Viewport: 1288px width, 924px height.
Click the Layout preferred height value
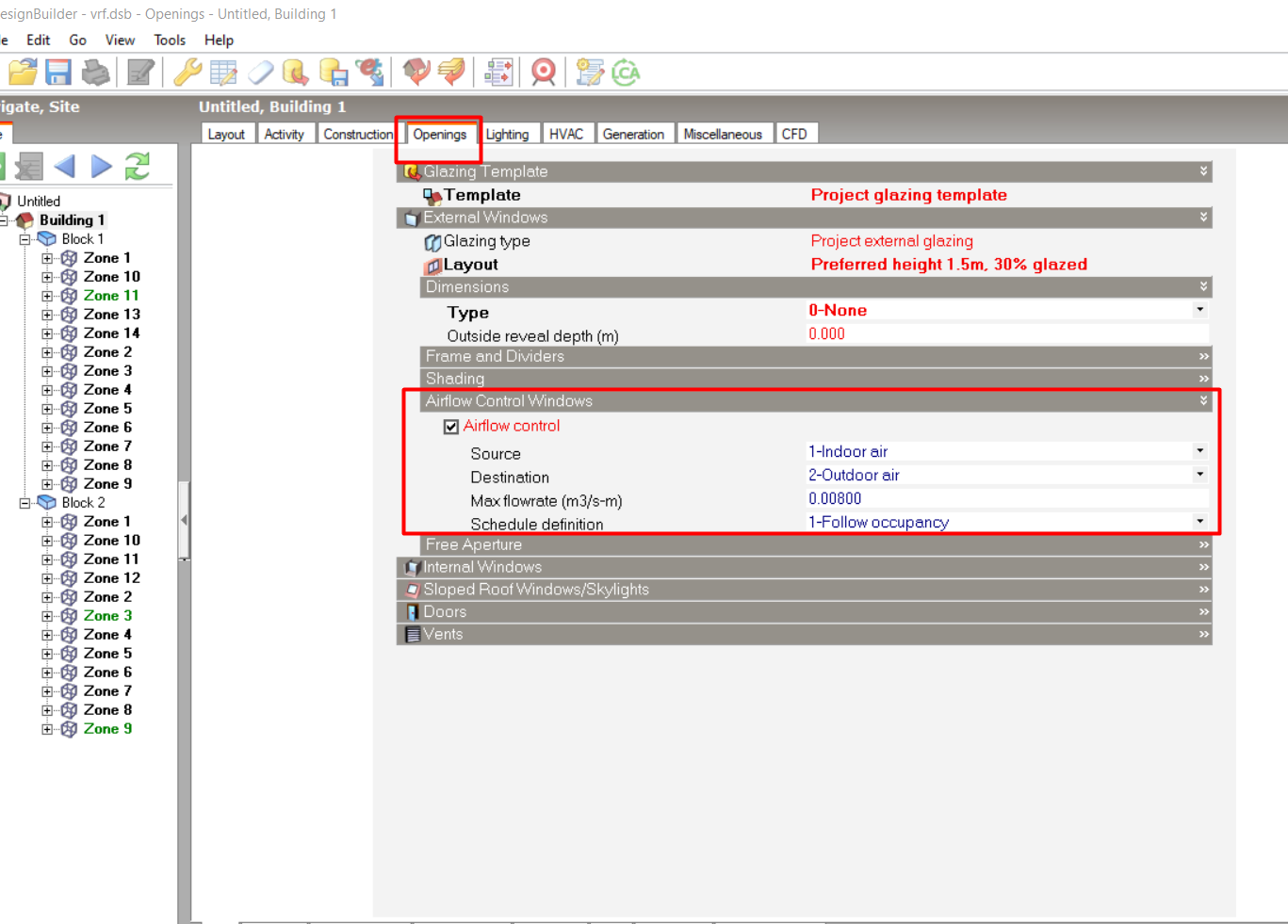[949, 265]
